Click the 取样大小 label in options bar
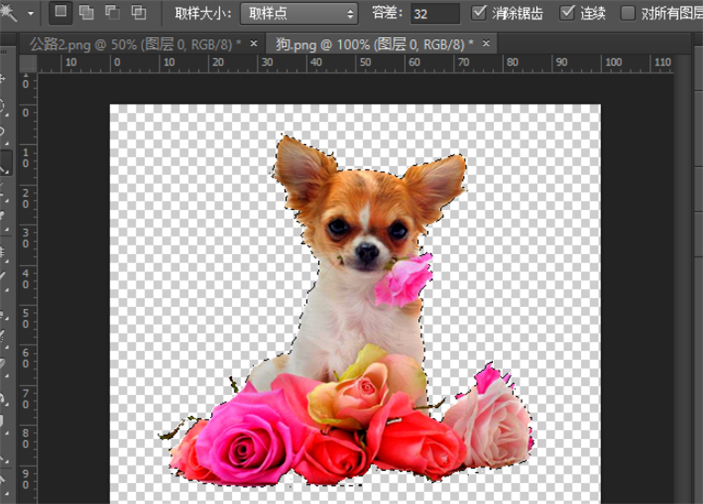Image resolution: width=703 pixels, height=504 pixels. pyautogui.click(x=203, y=13)
